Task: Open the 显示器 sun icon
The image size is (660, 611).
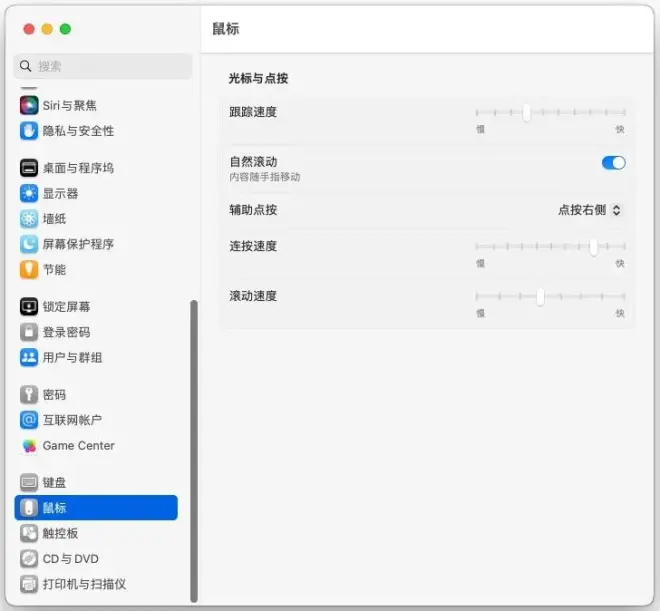Action: pos(29,194)
